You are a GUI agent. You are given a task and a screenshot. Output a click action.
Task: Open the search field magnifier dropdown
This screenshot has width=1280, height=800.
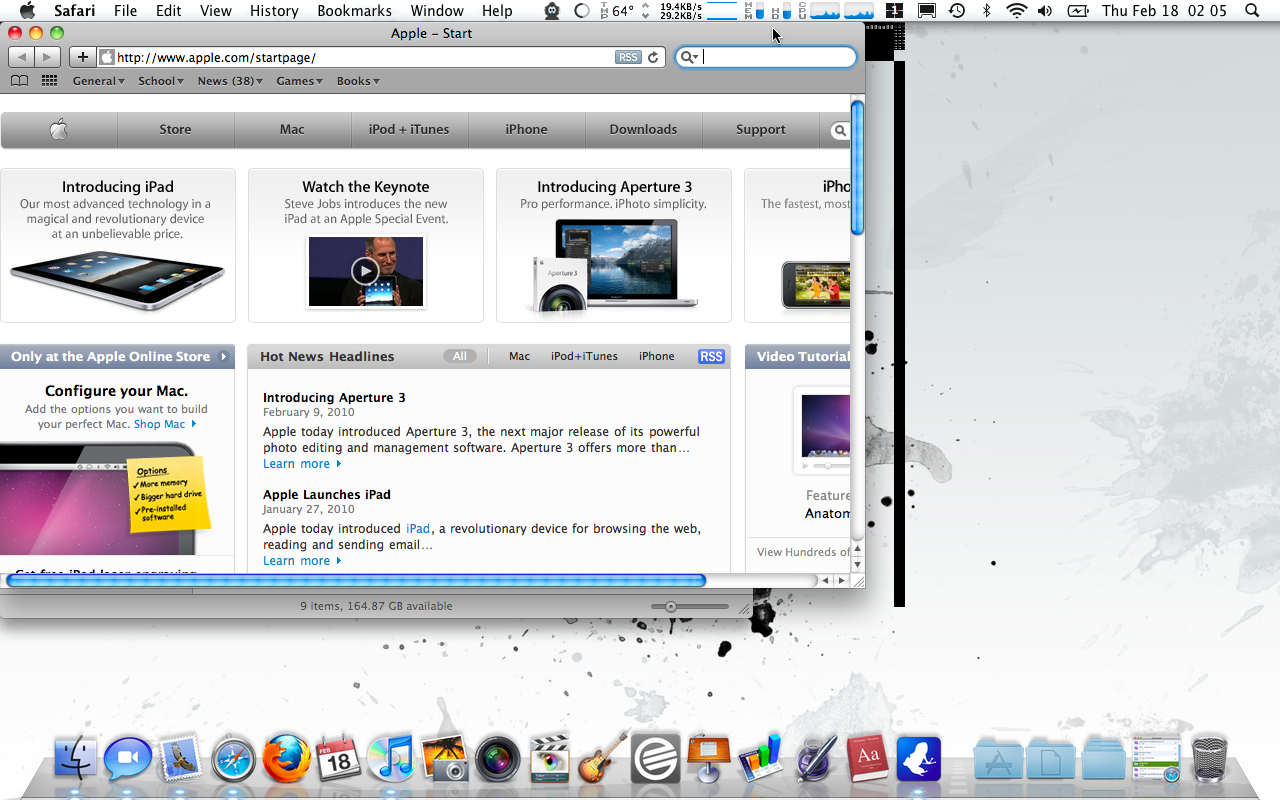[x=688, y=57]
